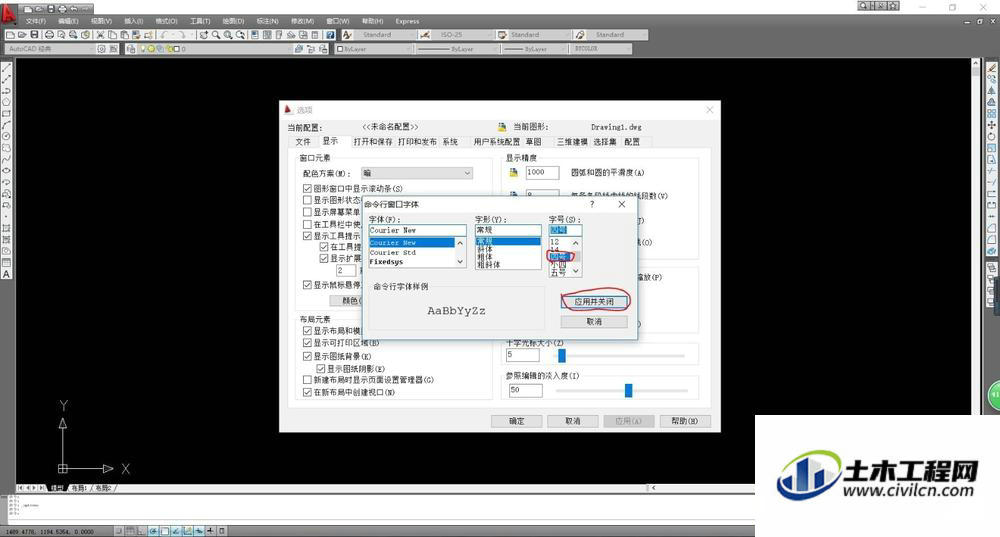Click the 十字光标大小 slider handle
This screenshot has width=1000, height=537.
[x=562, y=355]
